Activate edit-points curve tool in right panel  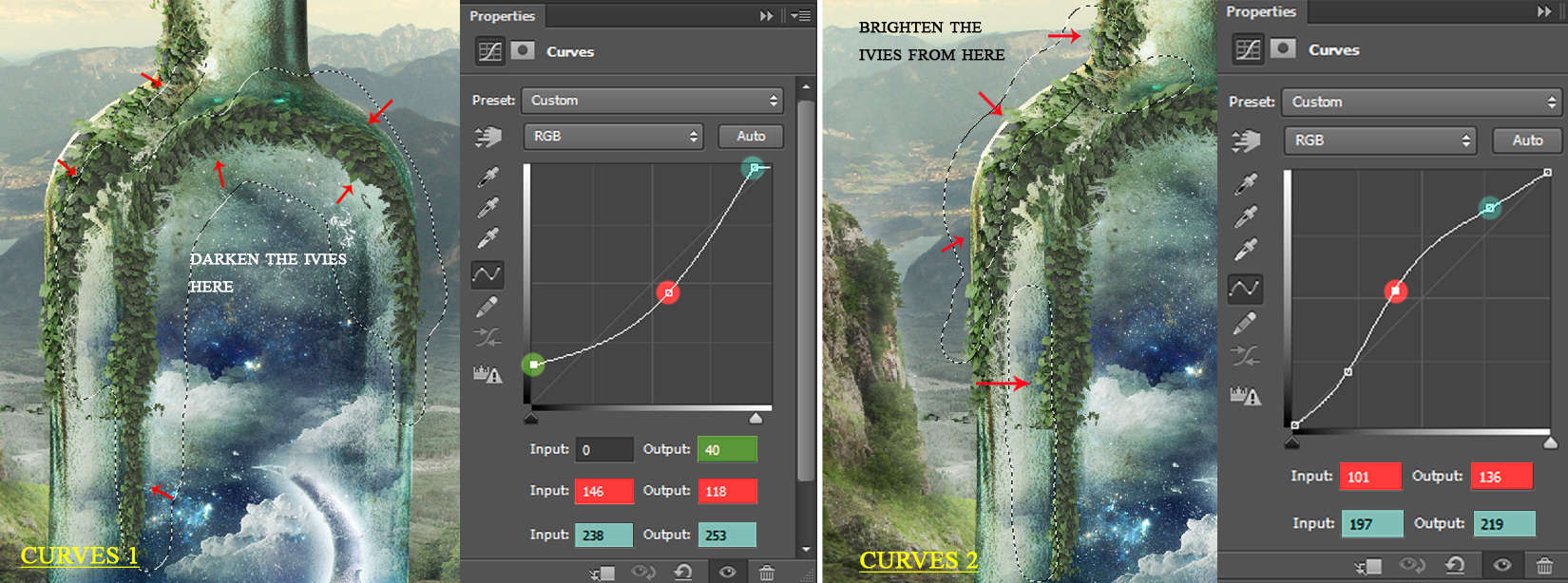(1245, 287)
